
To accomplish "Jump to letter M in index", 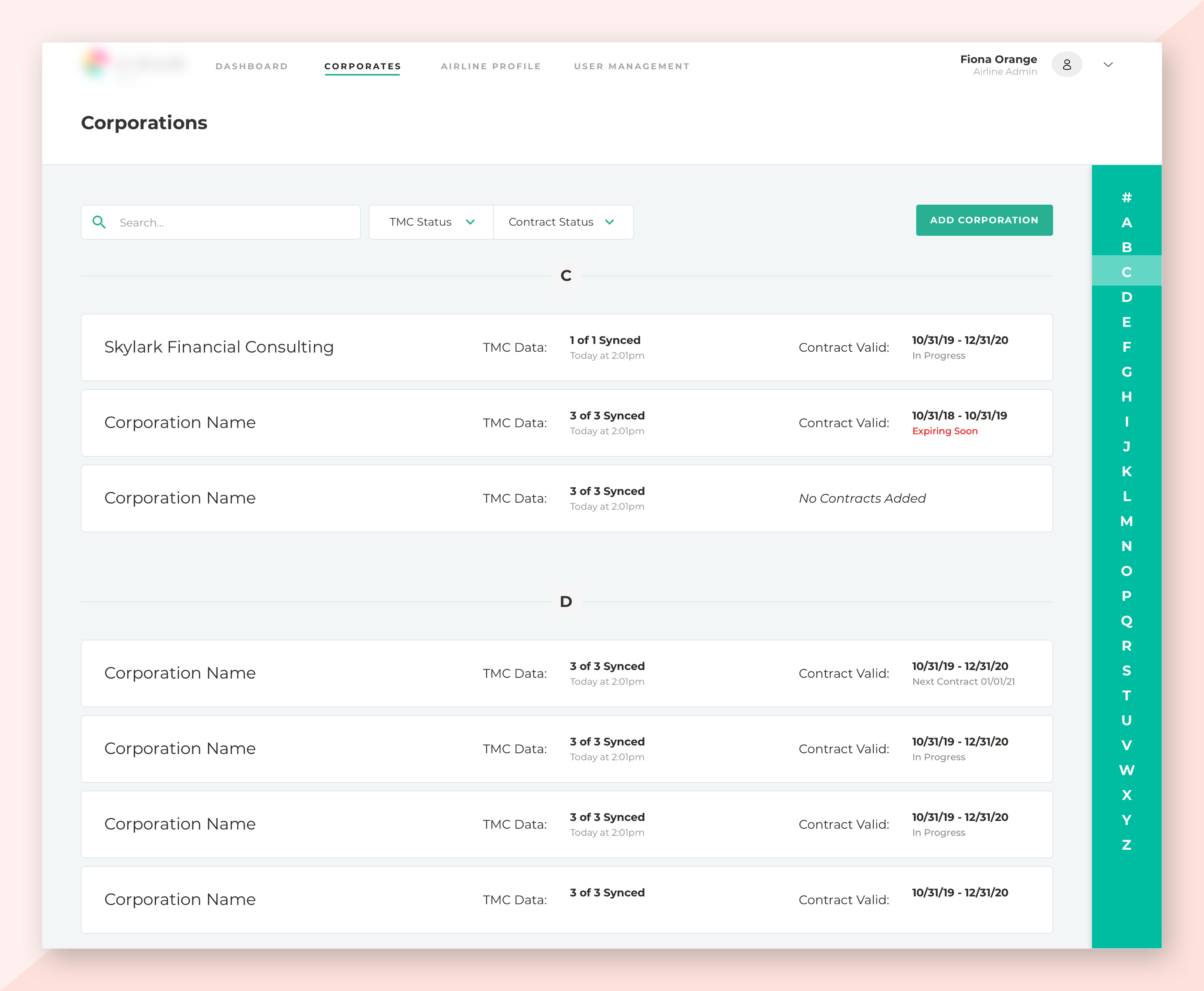I will [1126, 521].
